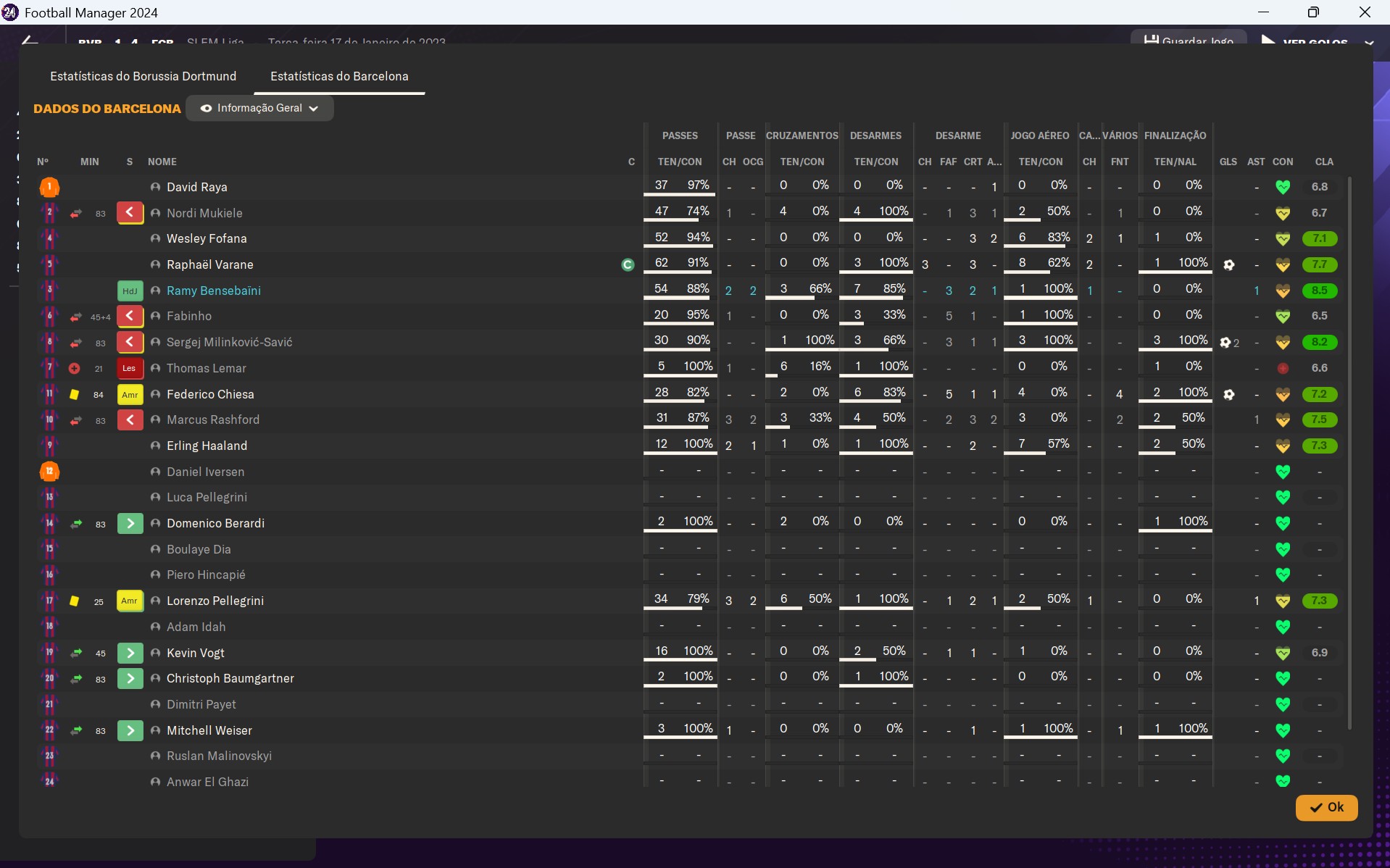This screenshot has width=1390, height=868.
Task: Open player Marcus Rashford
Action: click(x=213, y=420)
